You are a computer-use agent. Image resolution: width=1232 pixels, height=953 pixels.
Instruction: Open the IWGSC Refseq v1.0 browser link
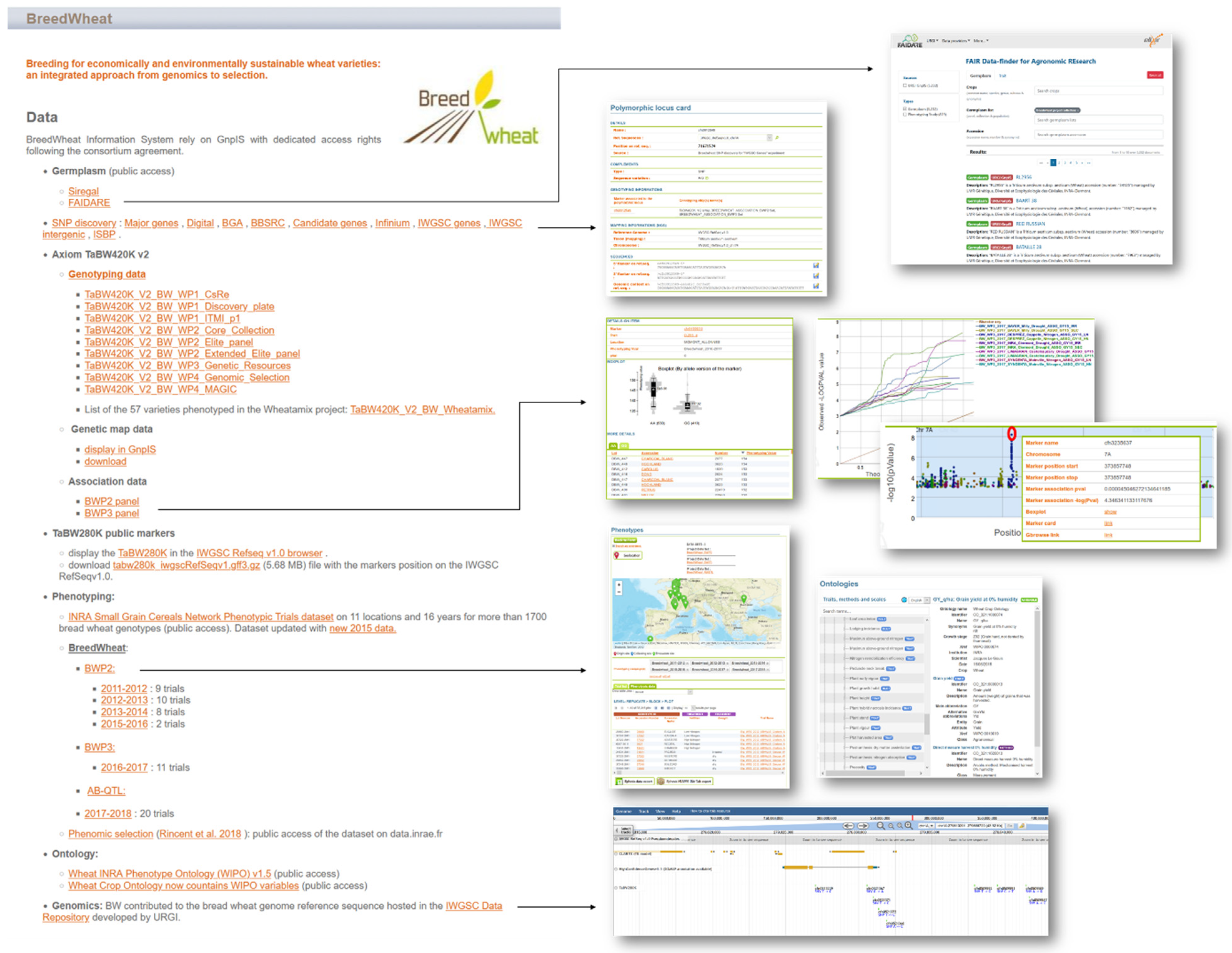tap(260, 553)
